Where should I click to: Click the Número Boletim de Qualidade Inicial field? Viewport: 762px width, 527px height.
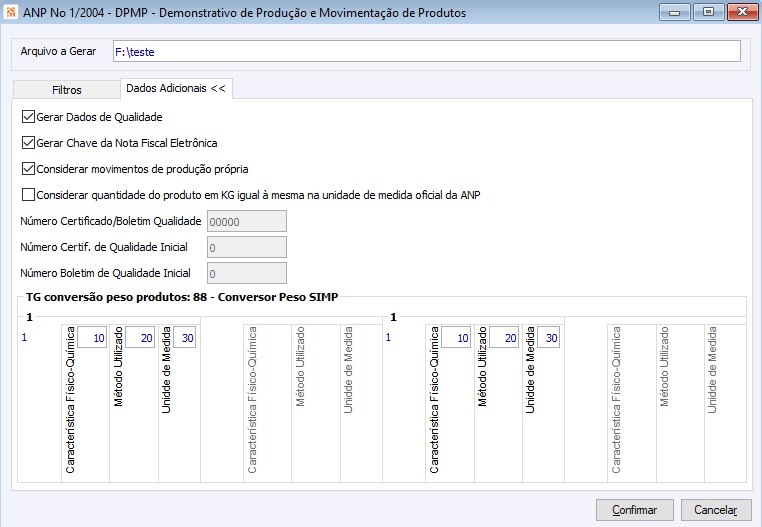[247, 274]
